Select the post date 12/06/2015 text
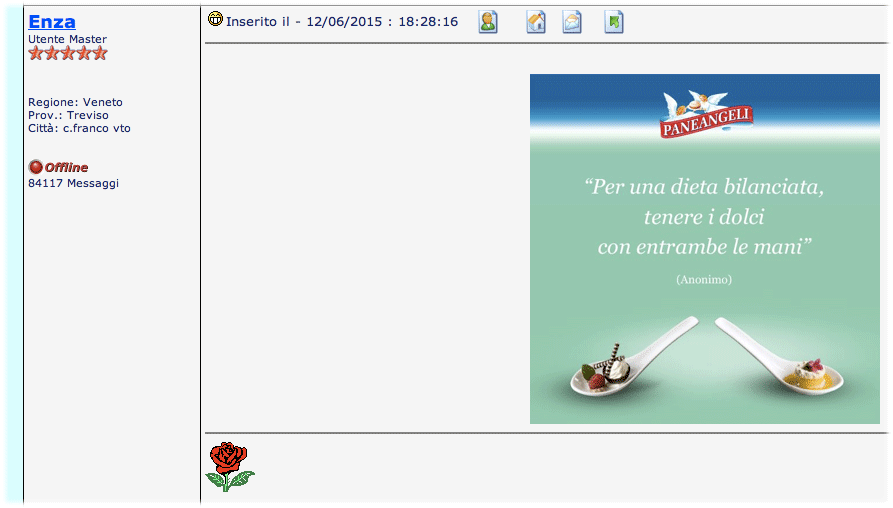Image resolution: width=893 pixels, height=508 pixels. tap(344, 22)
